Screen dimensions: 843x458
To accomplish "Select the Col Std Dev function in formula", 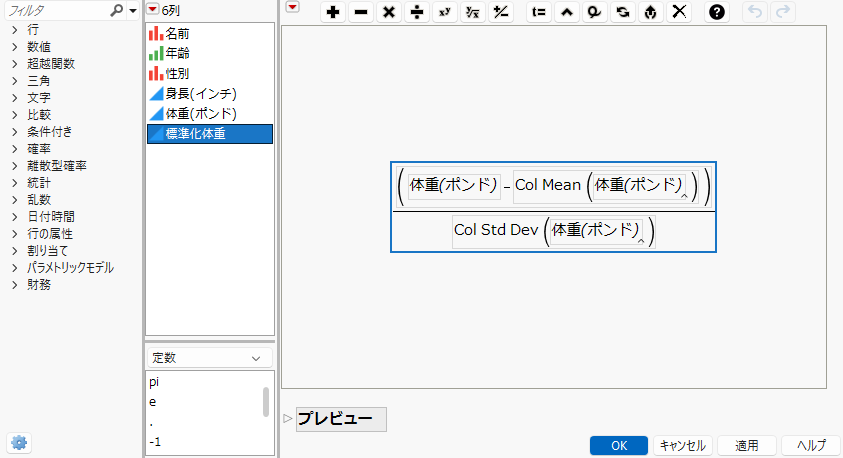I will (x=496, y=230).
